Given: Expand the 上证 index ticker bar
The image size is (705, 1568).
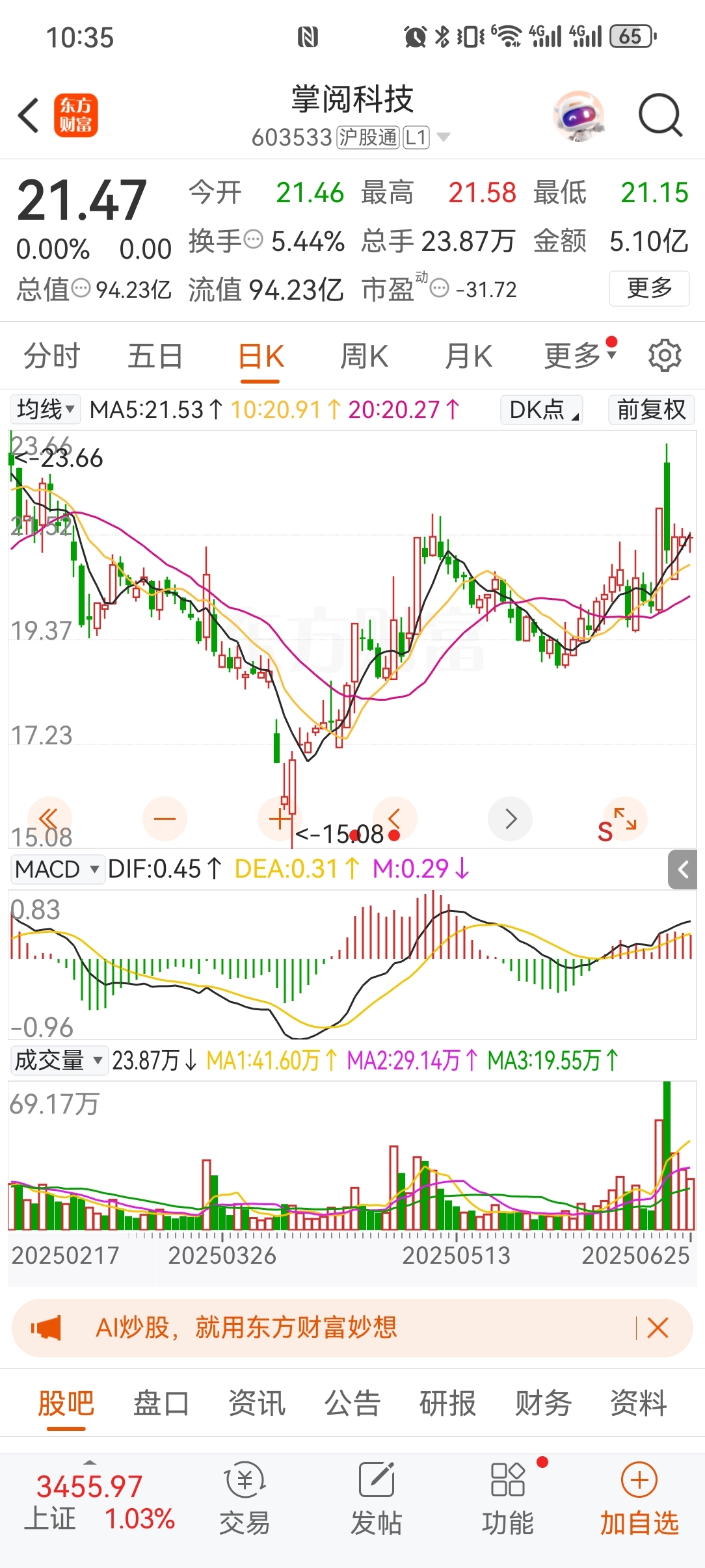Looking at the screenshot, I should click(x=90, y=1463).
